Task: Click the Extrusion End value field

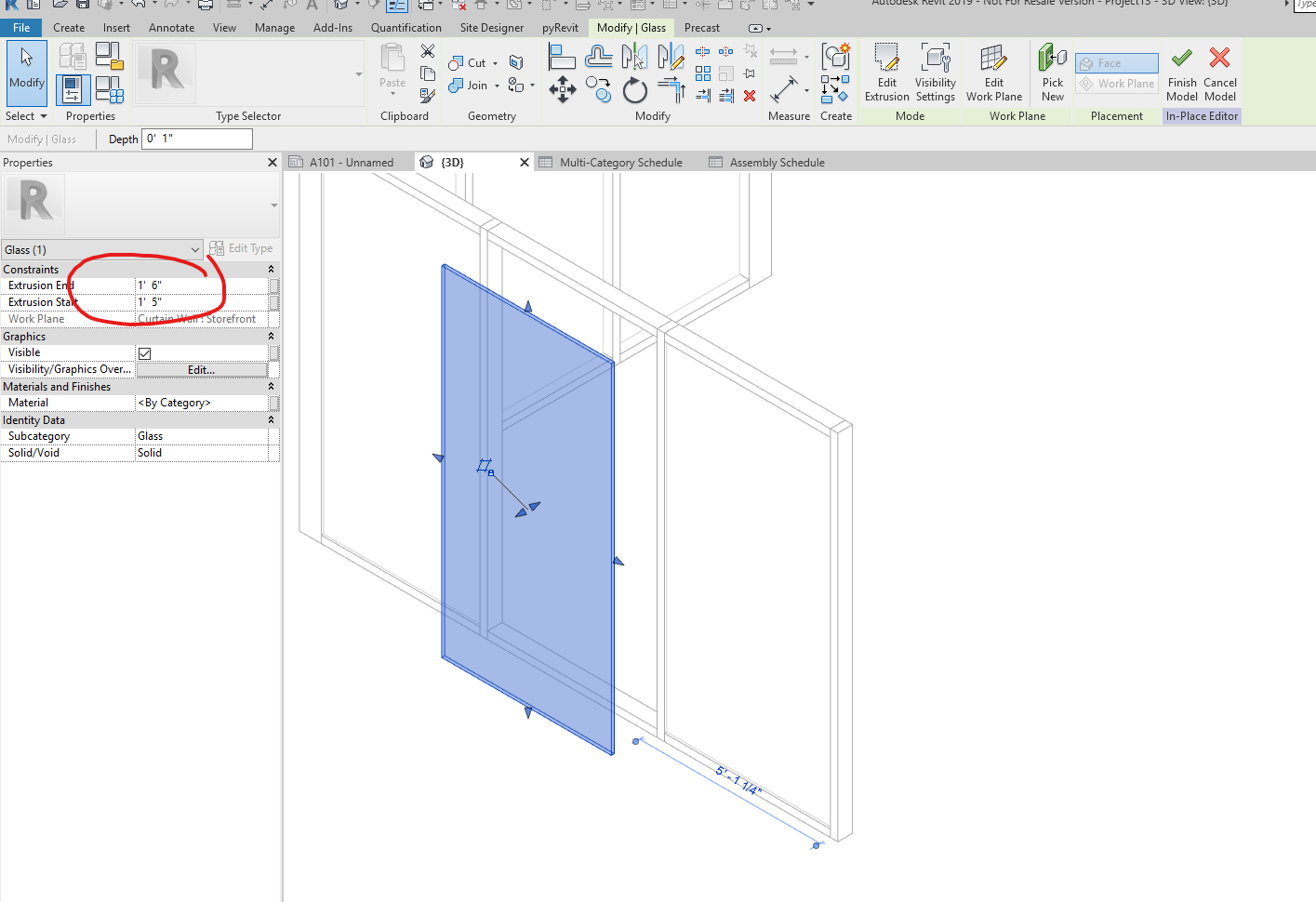Action: [203, 285]
